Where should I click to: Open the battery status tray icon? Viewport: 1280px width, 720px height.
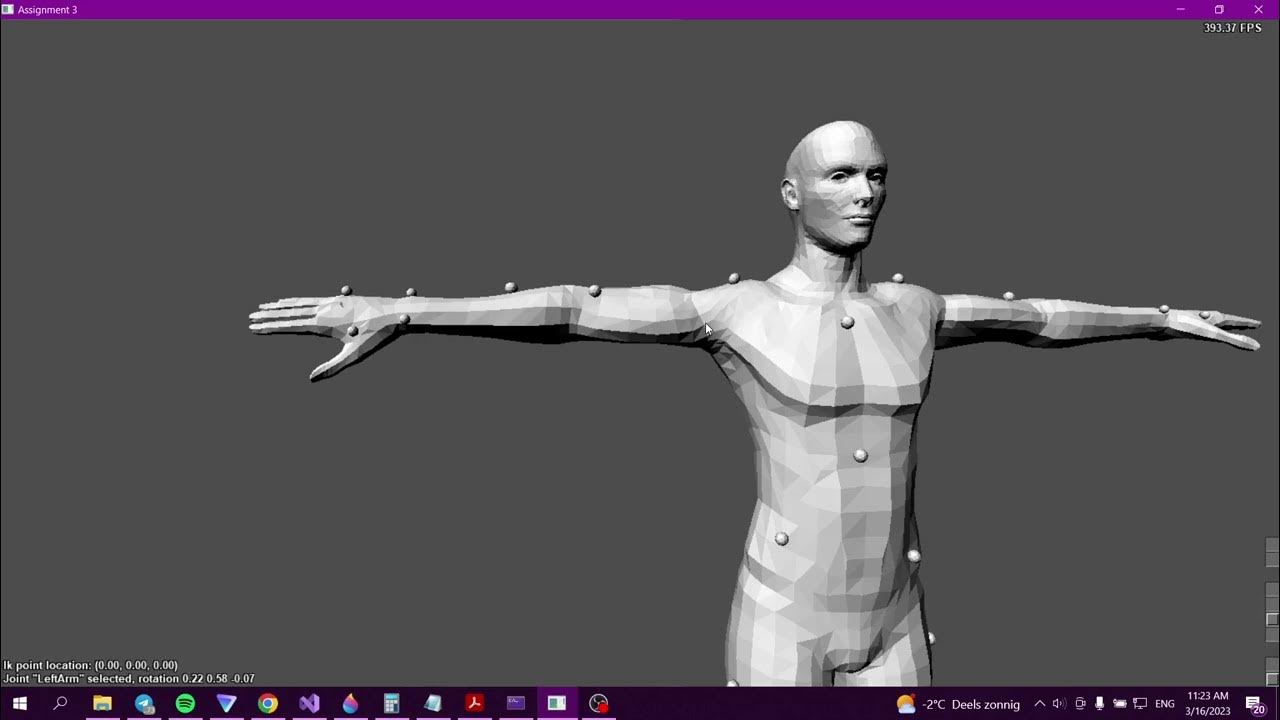click(x=1120, y=704)
